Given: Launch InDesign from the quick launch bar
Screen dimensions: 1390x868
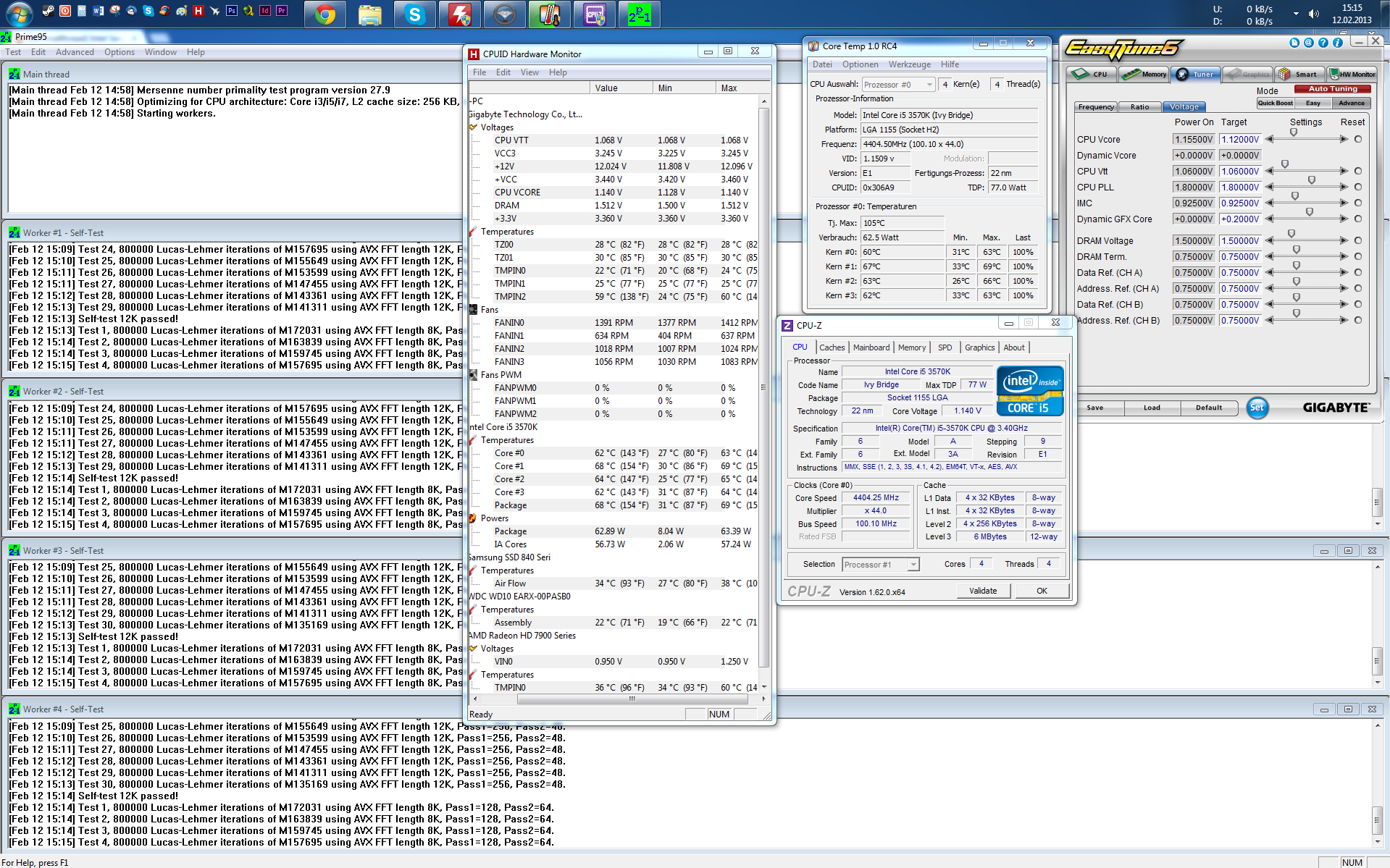Looking at the screenshot, I should pos(265,11).
